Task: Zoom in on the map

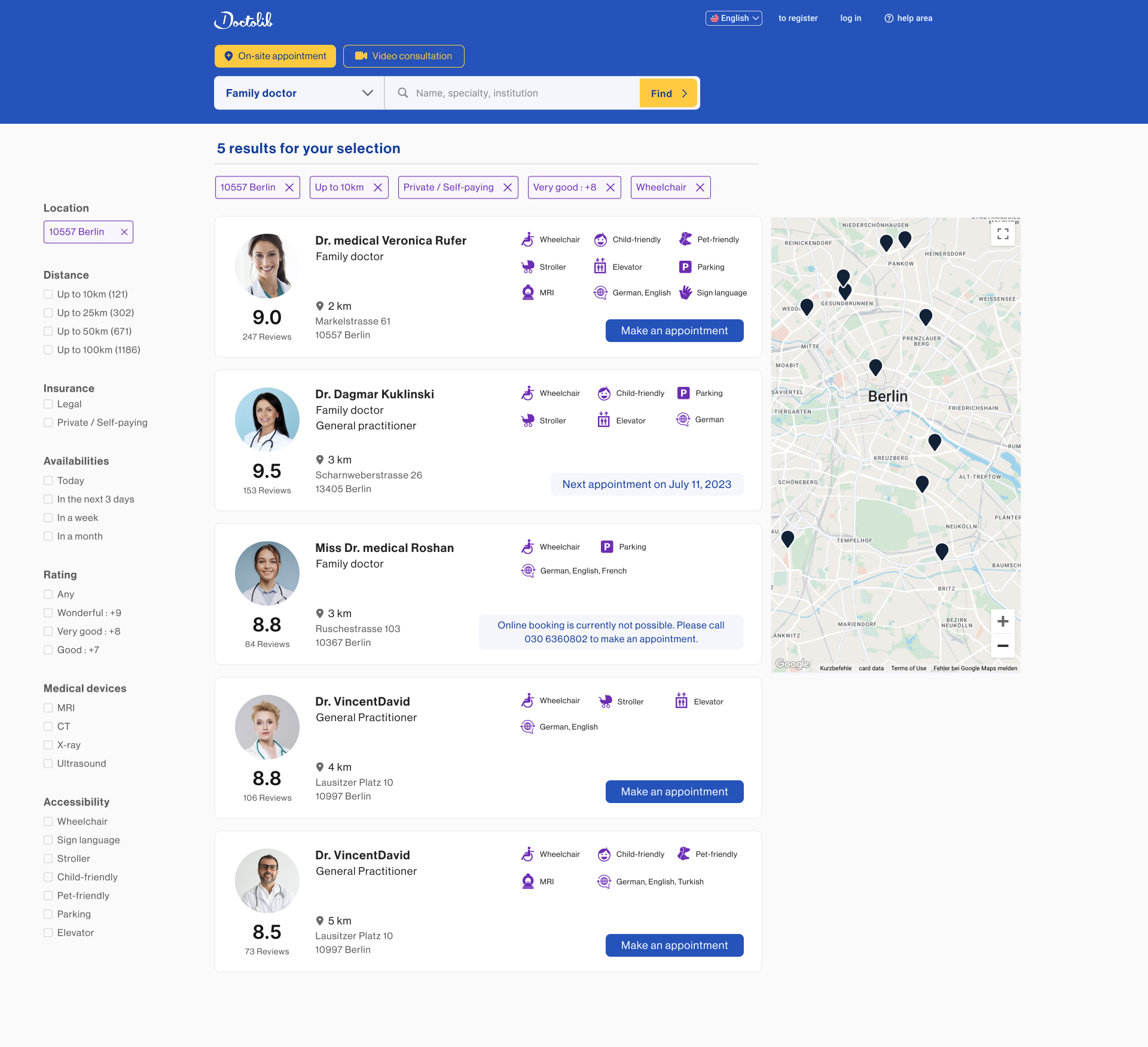Action: [1003, 622]
